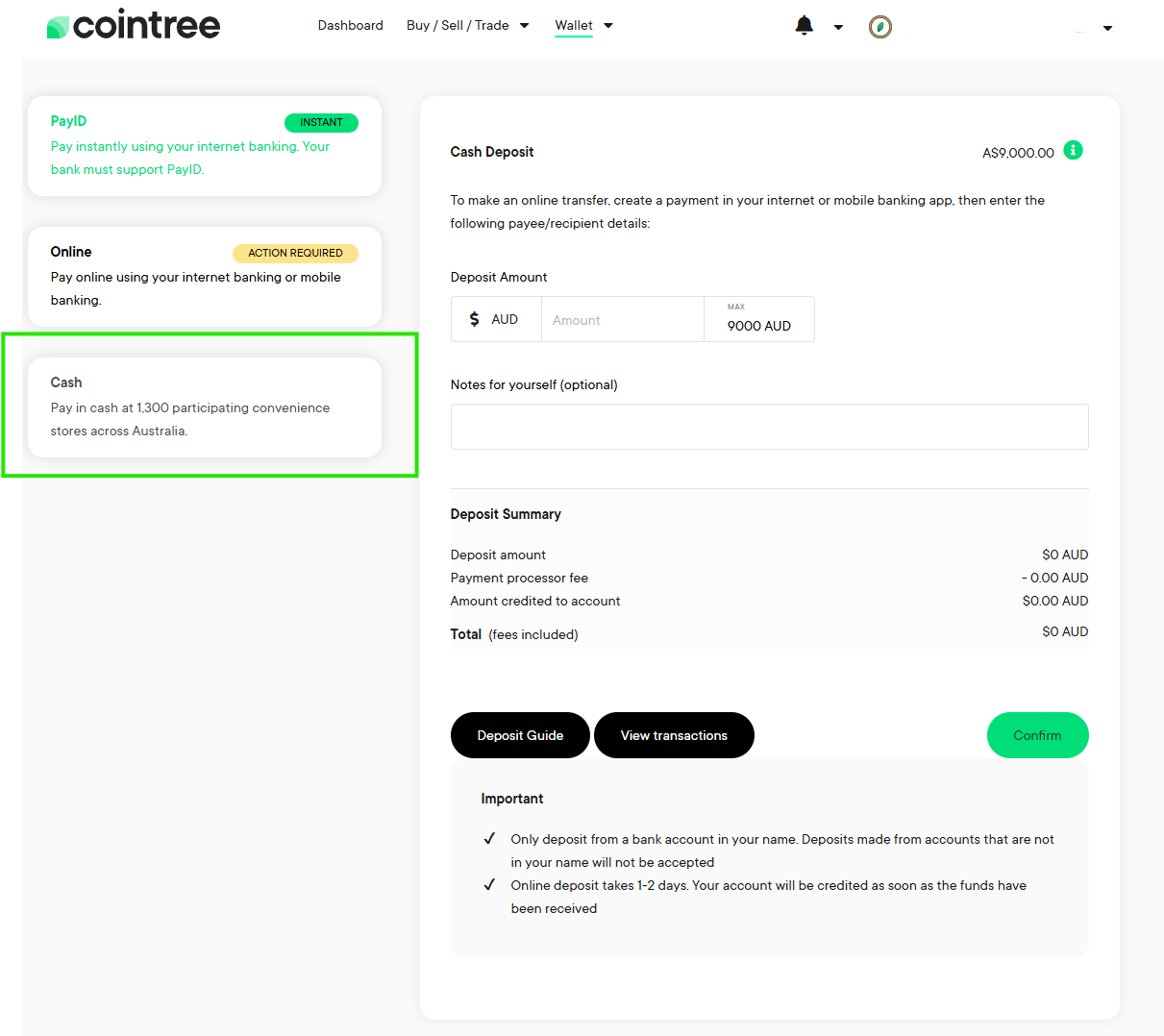Click the 'Only deposit from a bank account' note
The image size is (1164, 1036).
point(782,851)
